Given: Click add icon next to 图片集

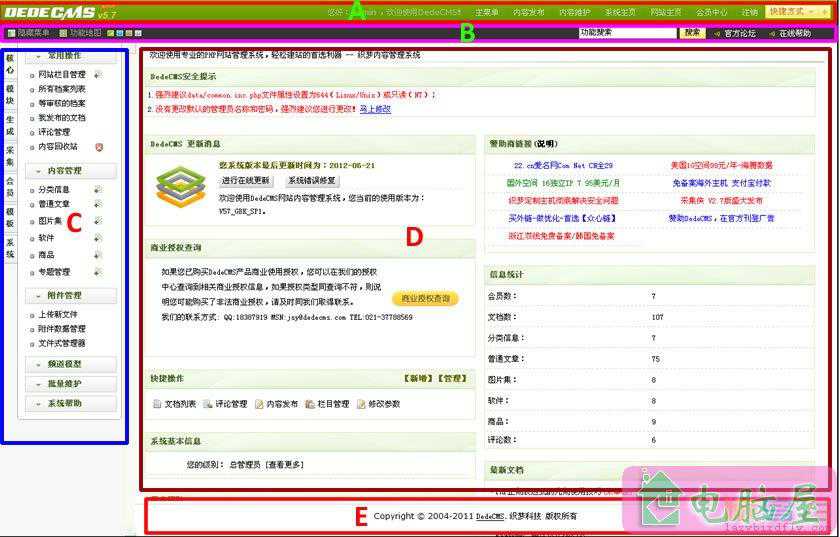Looking at the screenshot, I should (x=98, y=221).
